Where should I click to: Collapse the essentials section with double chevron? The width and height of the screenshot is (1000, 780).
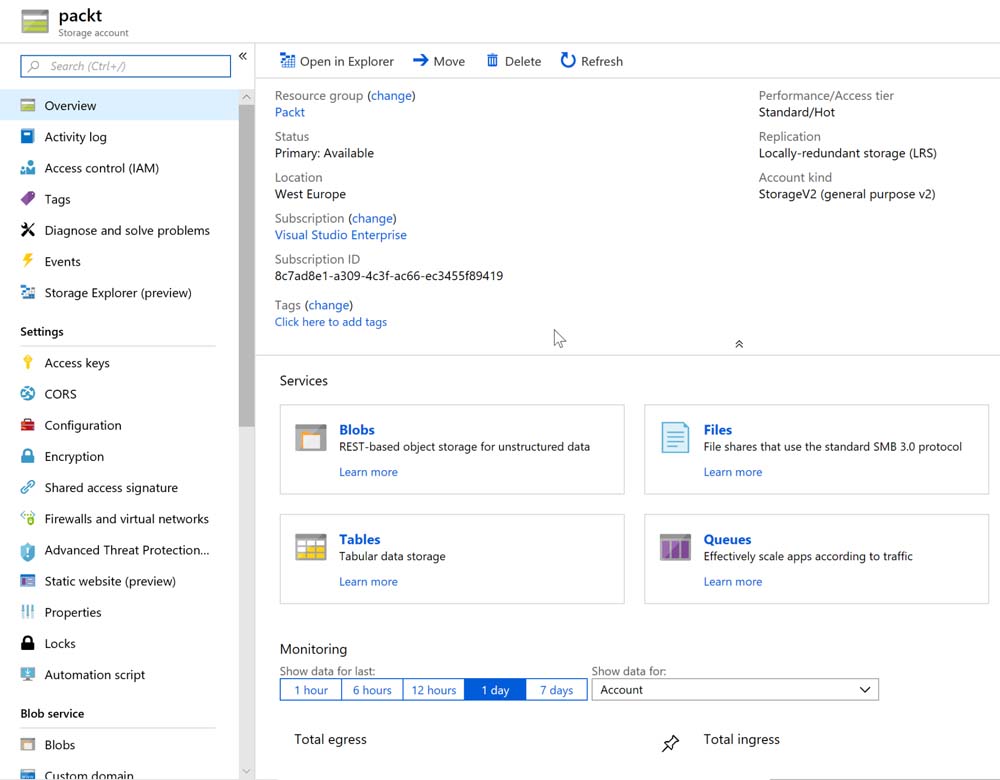pyautogui.click(x=739, y=344)
